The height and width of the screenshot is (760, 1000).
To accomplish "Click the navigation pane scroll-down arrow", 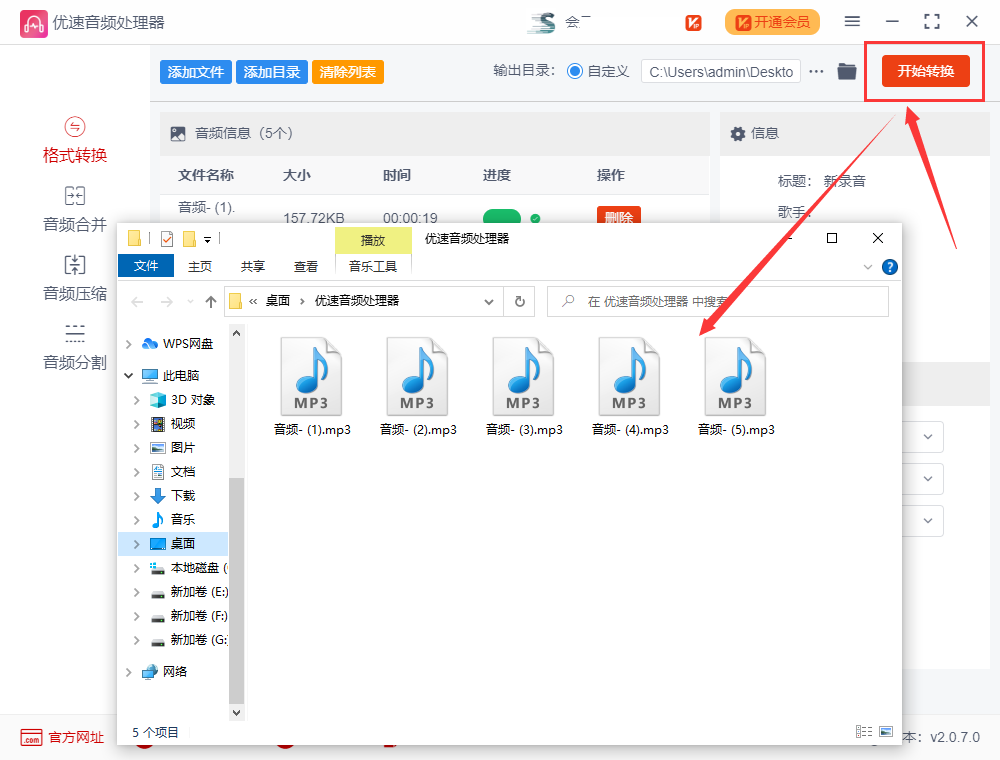I will coord(237,713).
